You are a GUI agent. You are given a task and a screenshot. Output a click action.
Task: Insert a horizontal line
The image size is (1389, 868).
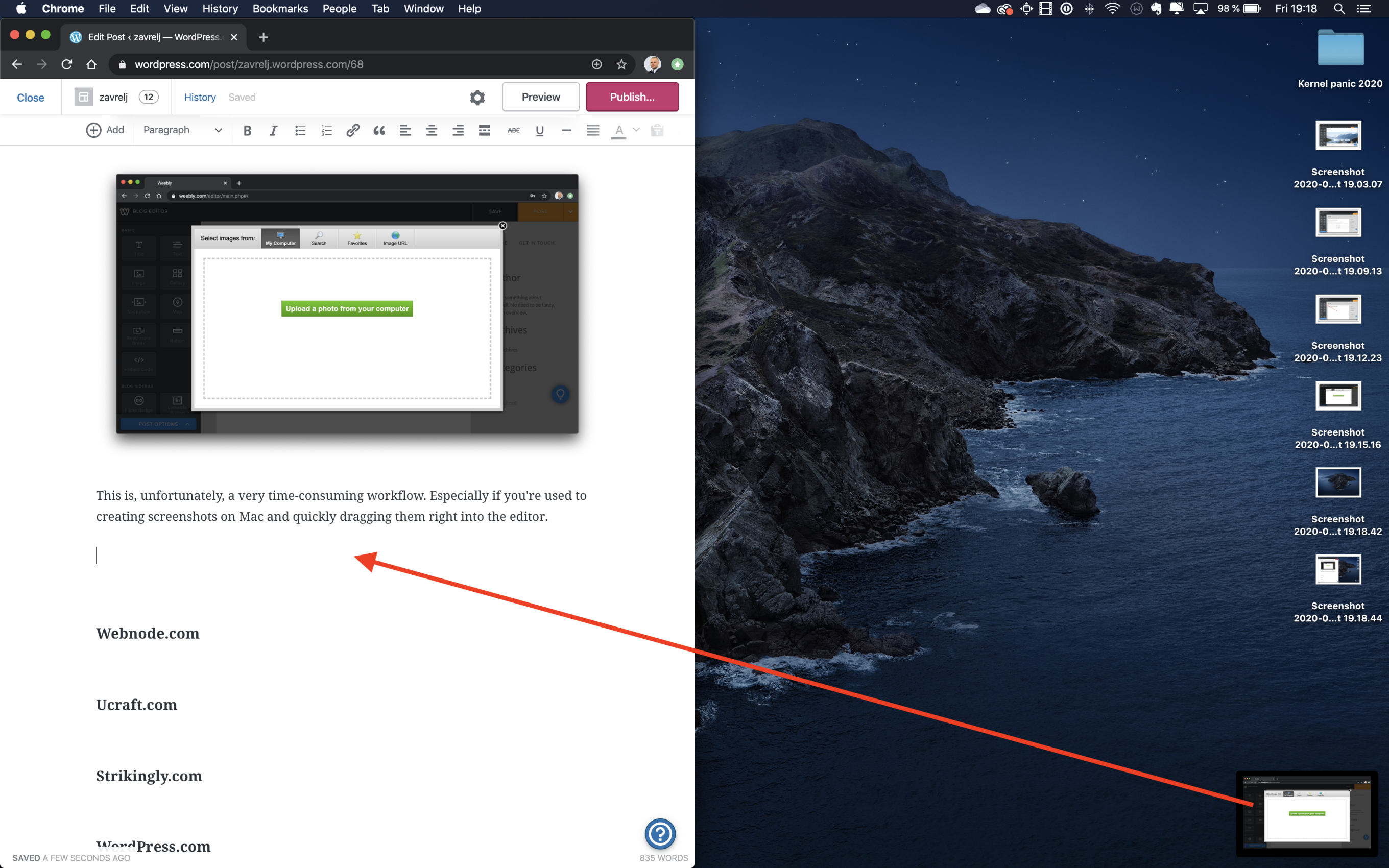[566, 130]
